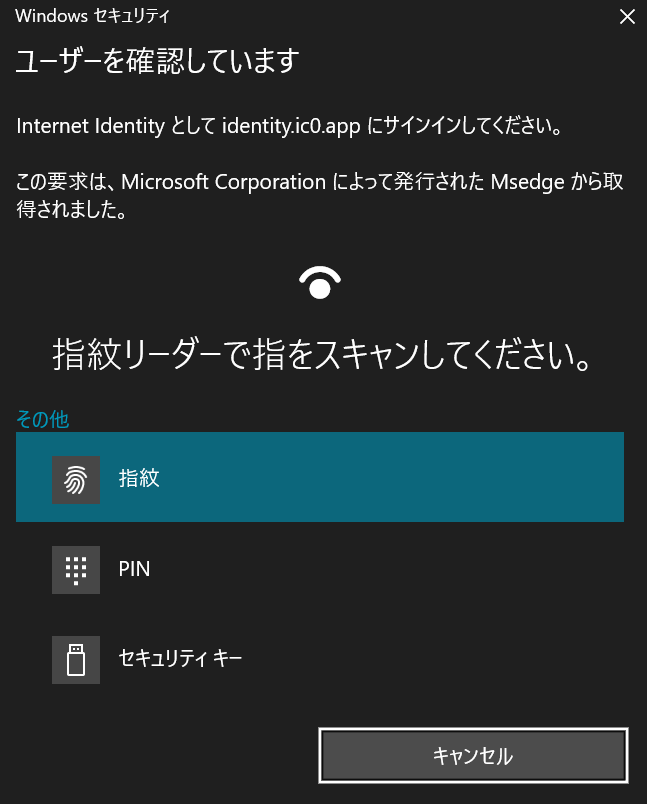Screen dimensions: 647x804
Task: Click the キャンセル button
Action: click(x=473, y=755)
